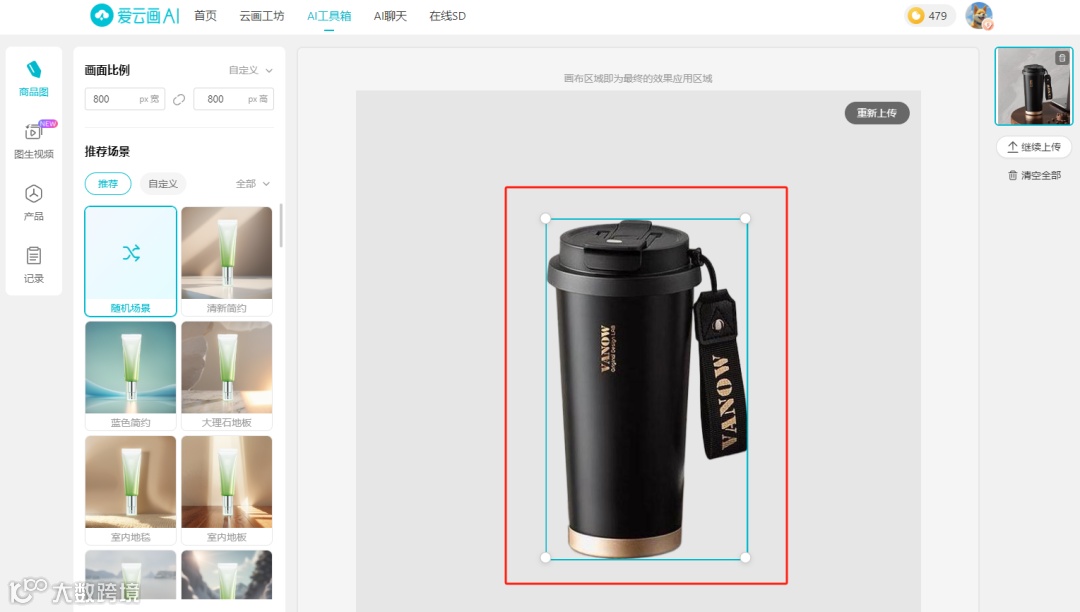The image size is (1080, 612).
Task: Choose the 蓝色简约 scene thumbnail
Action: tap(131, 376)
